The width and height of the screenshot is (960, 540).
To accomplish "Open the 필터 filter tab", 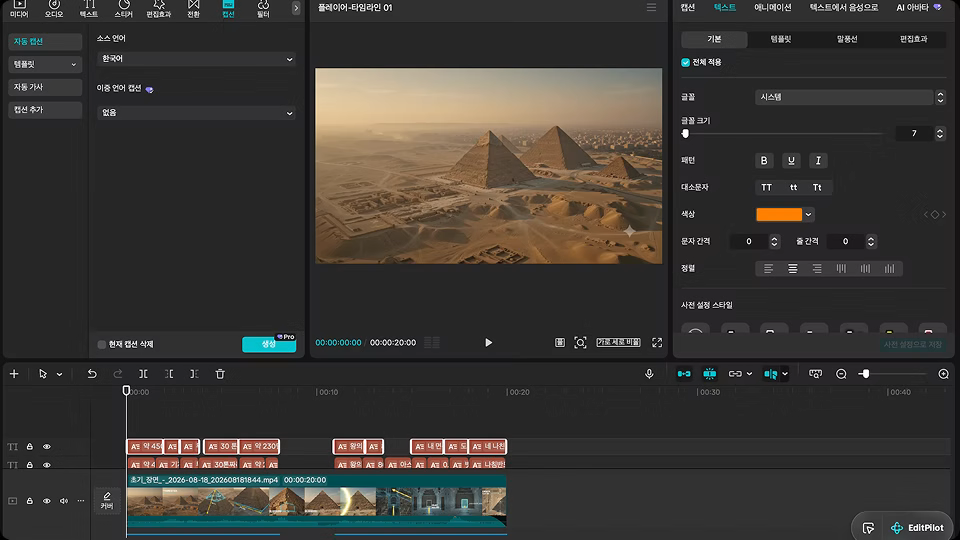I will click(x=263, y=9).
